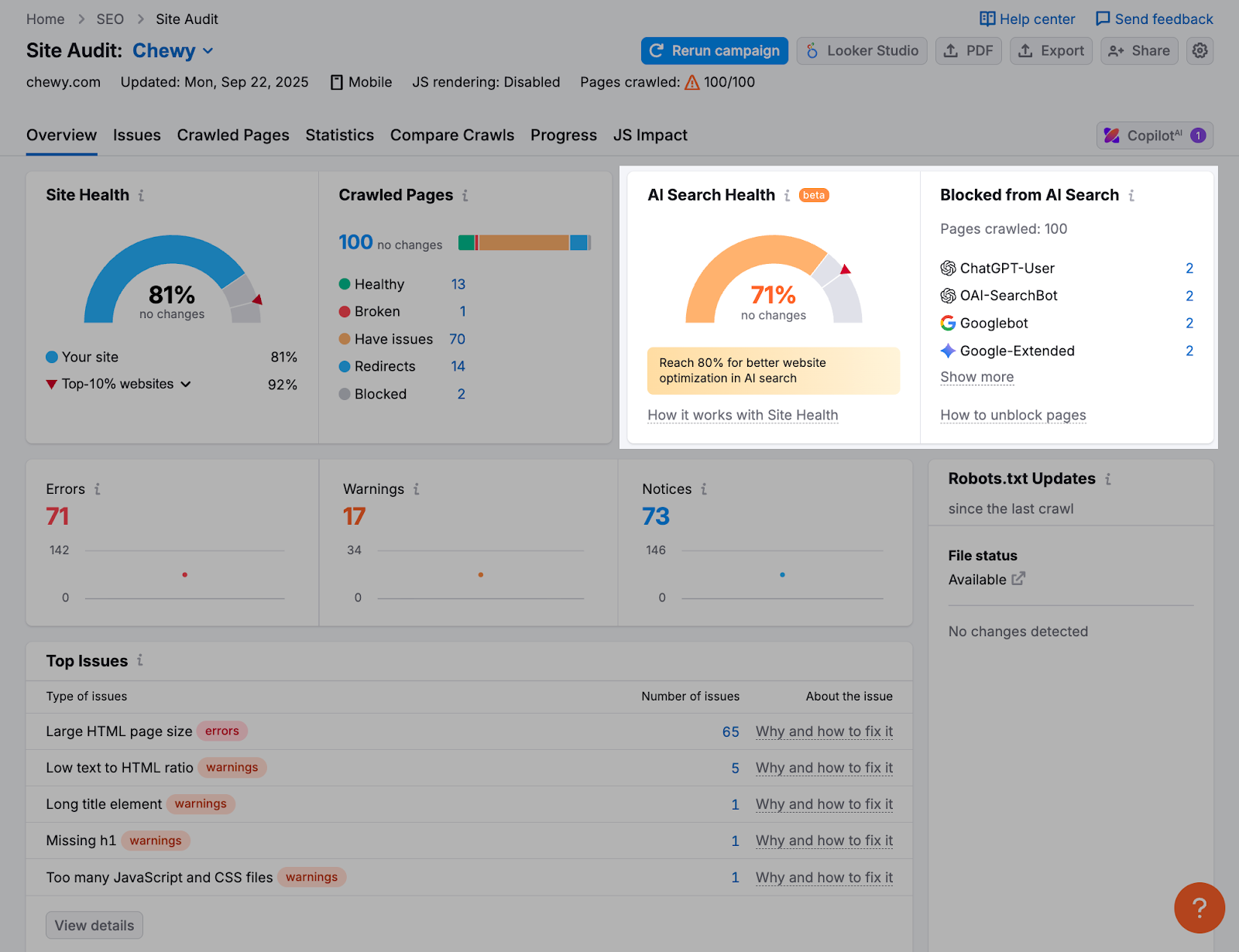Send feedback about Site Audit
Screen dimensions: 1239x952
click(1153, 19)
